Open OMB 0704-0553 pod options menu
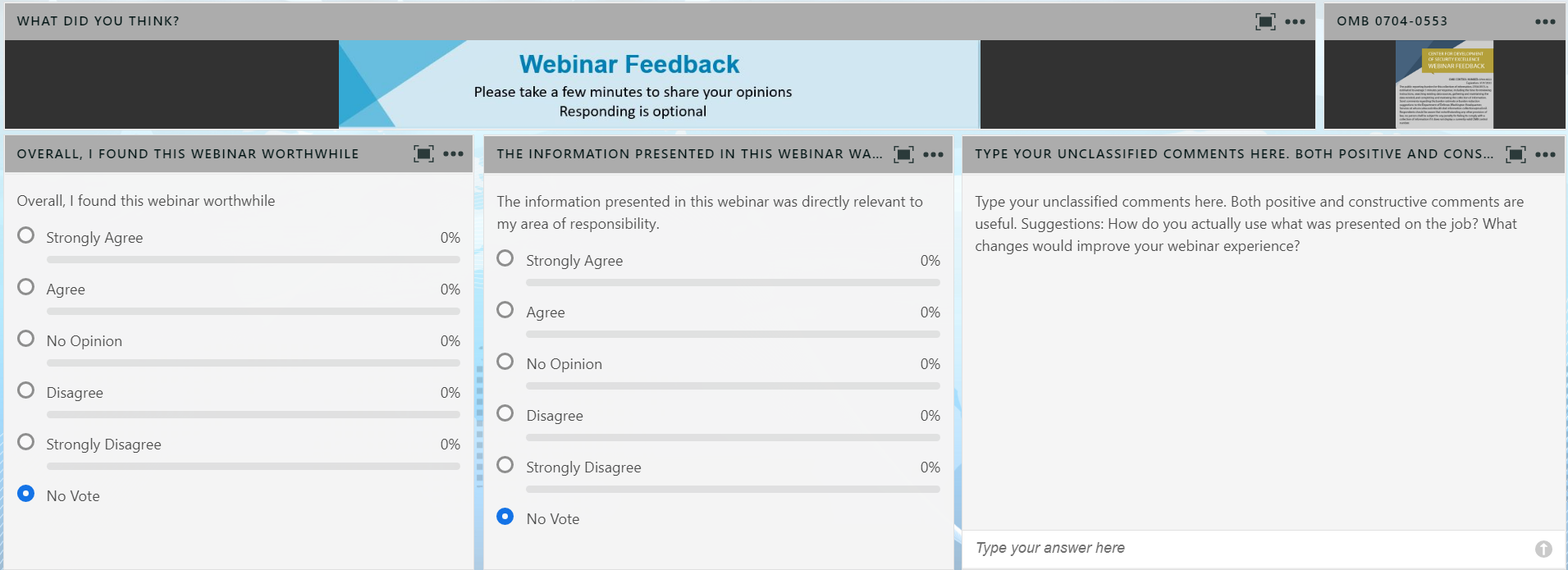Viewport: 1568px width, 570px height. tap(1545, 22)
